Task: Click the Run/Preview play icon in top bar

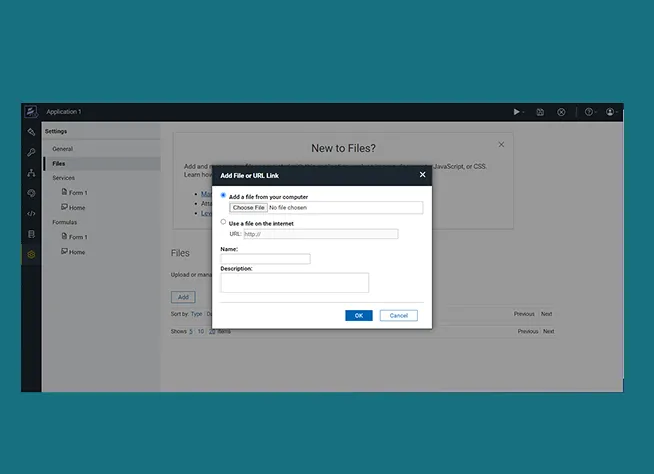Action: coord(516,112)
